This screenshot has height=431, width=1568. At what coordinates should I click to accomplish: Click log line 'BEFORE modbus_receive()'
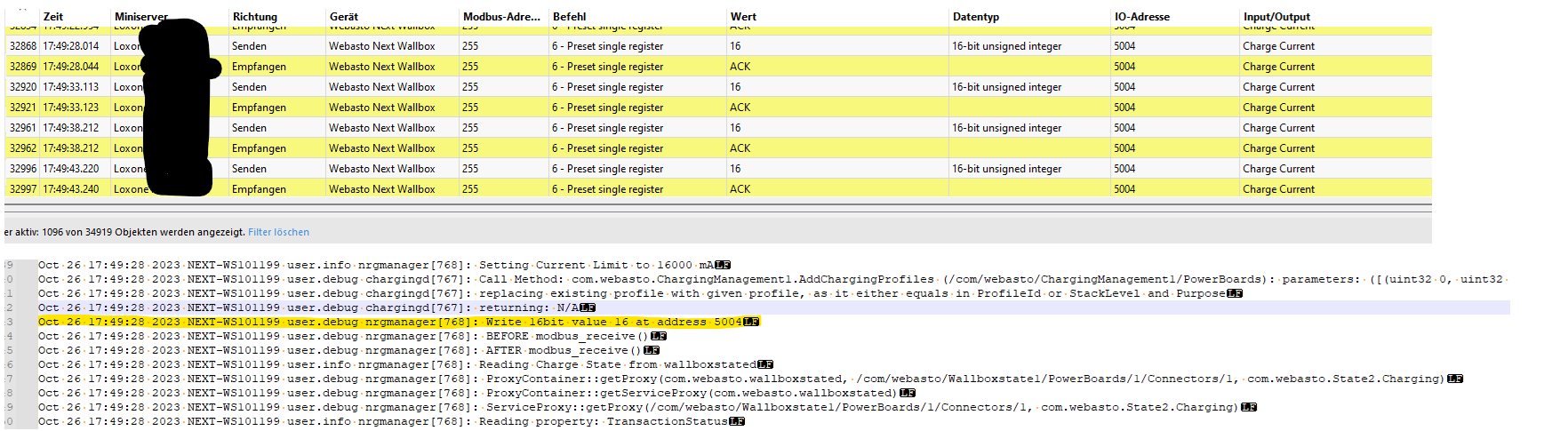point(352,336)
